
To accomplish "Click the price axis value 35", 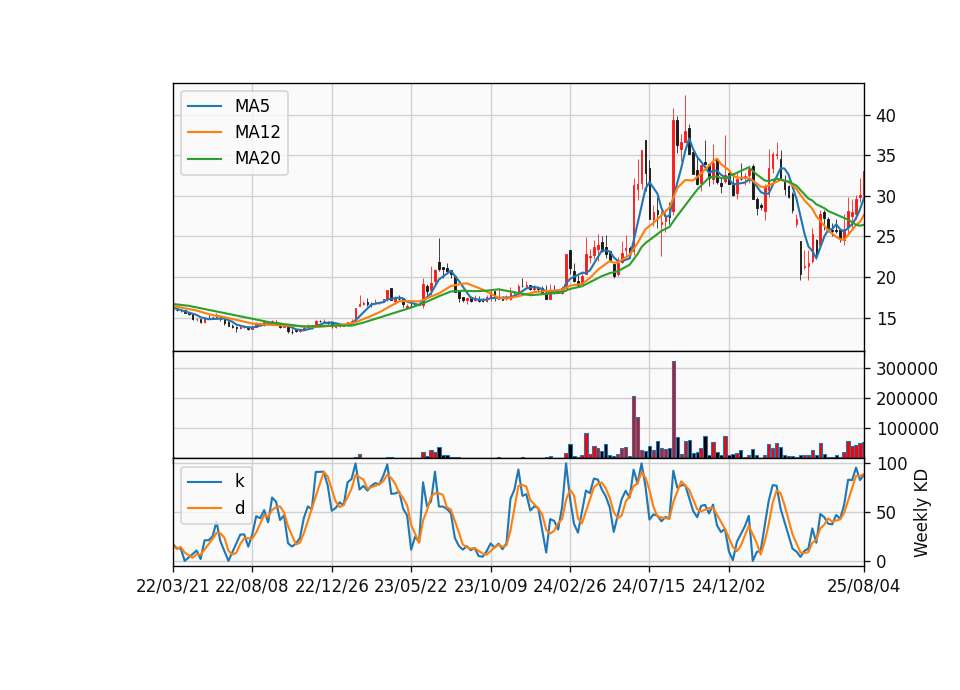I will (885, 156).
